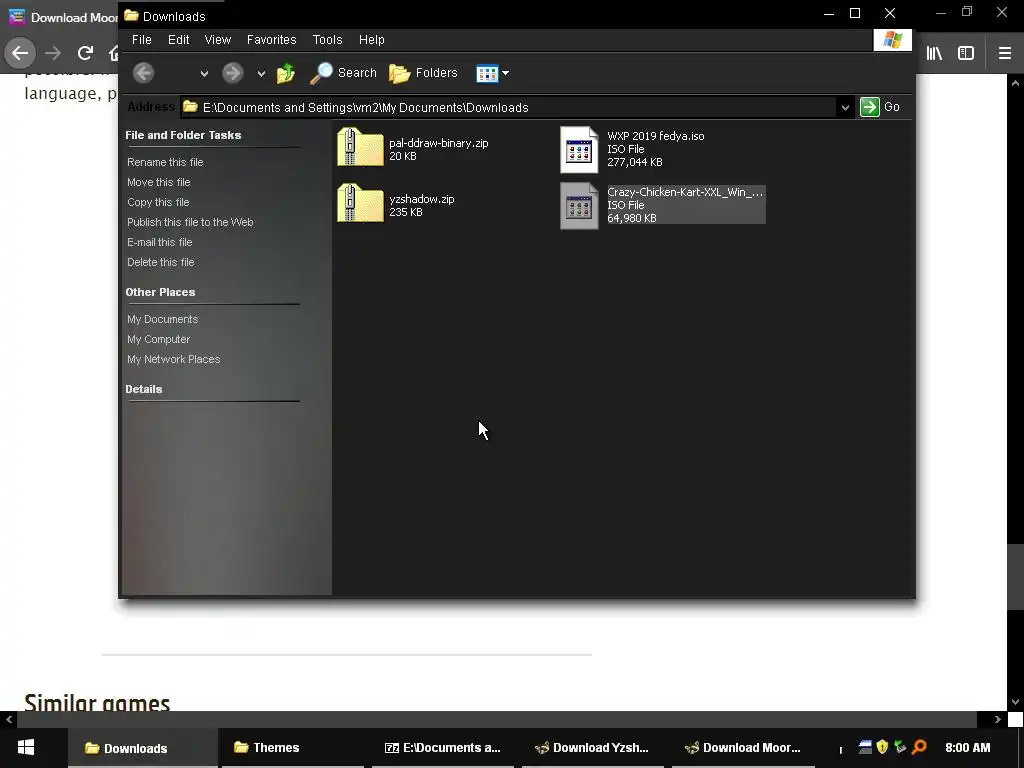1024x768 pixels.
Task: Open the View menu
Action: coord(217,40)
